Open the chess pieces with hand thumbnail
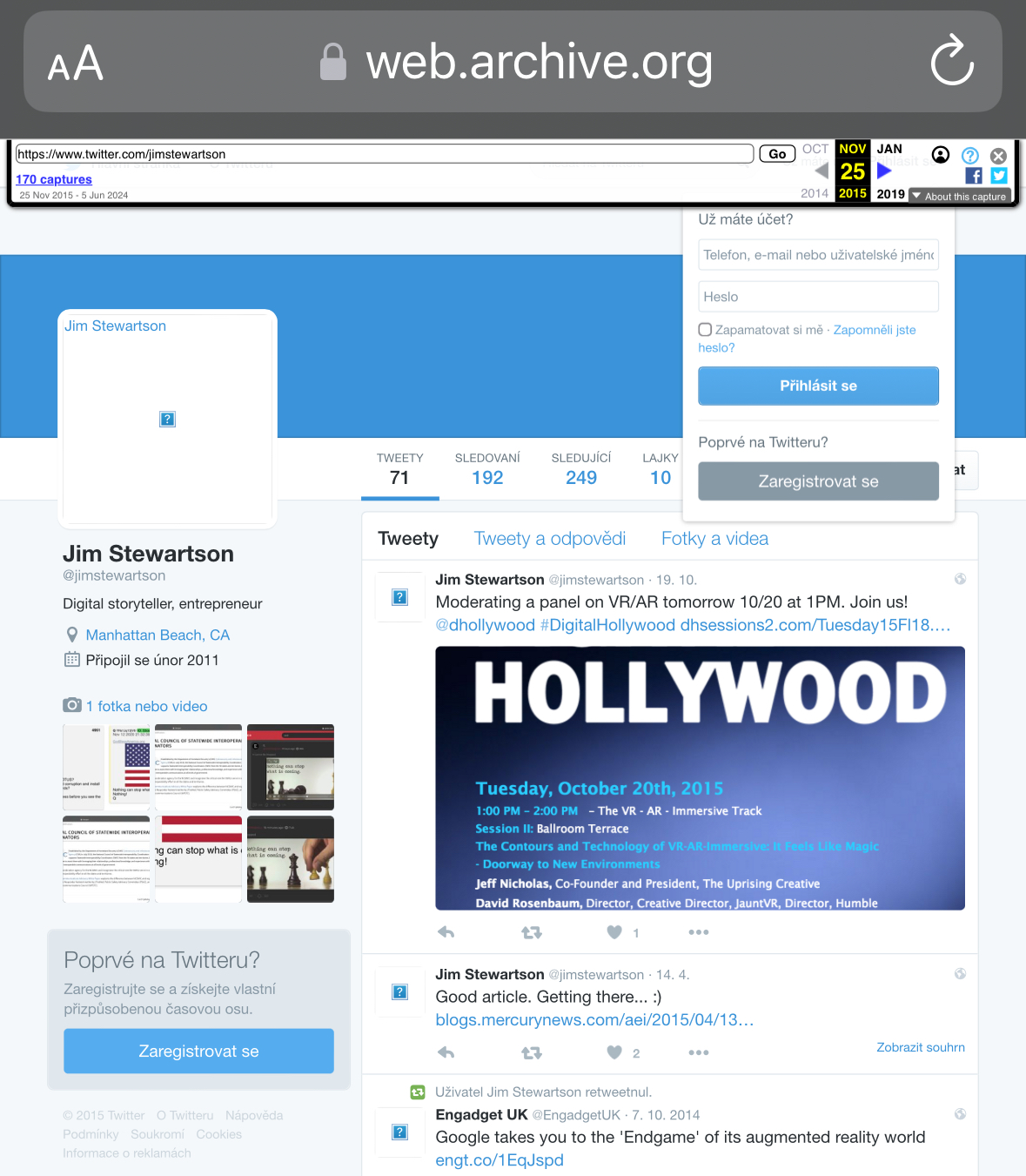This screenshot has width=1026, height=1176. 291,859
